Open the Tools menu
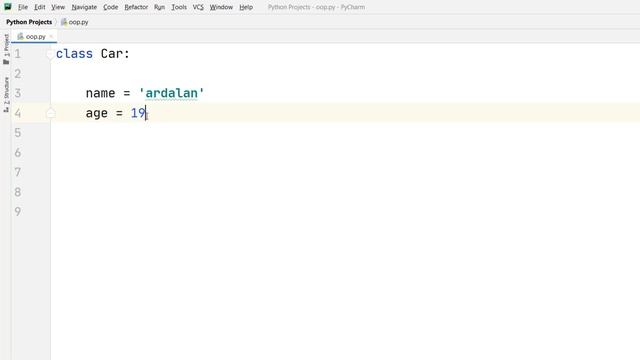 [179, 7]
